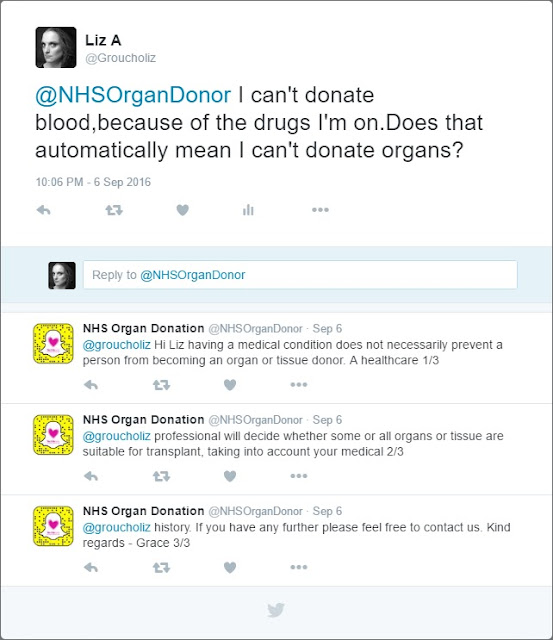Retweet the NHS reply ending 2/3
Screen dimensions: 553x640
coord(161,476)
